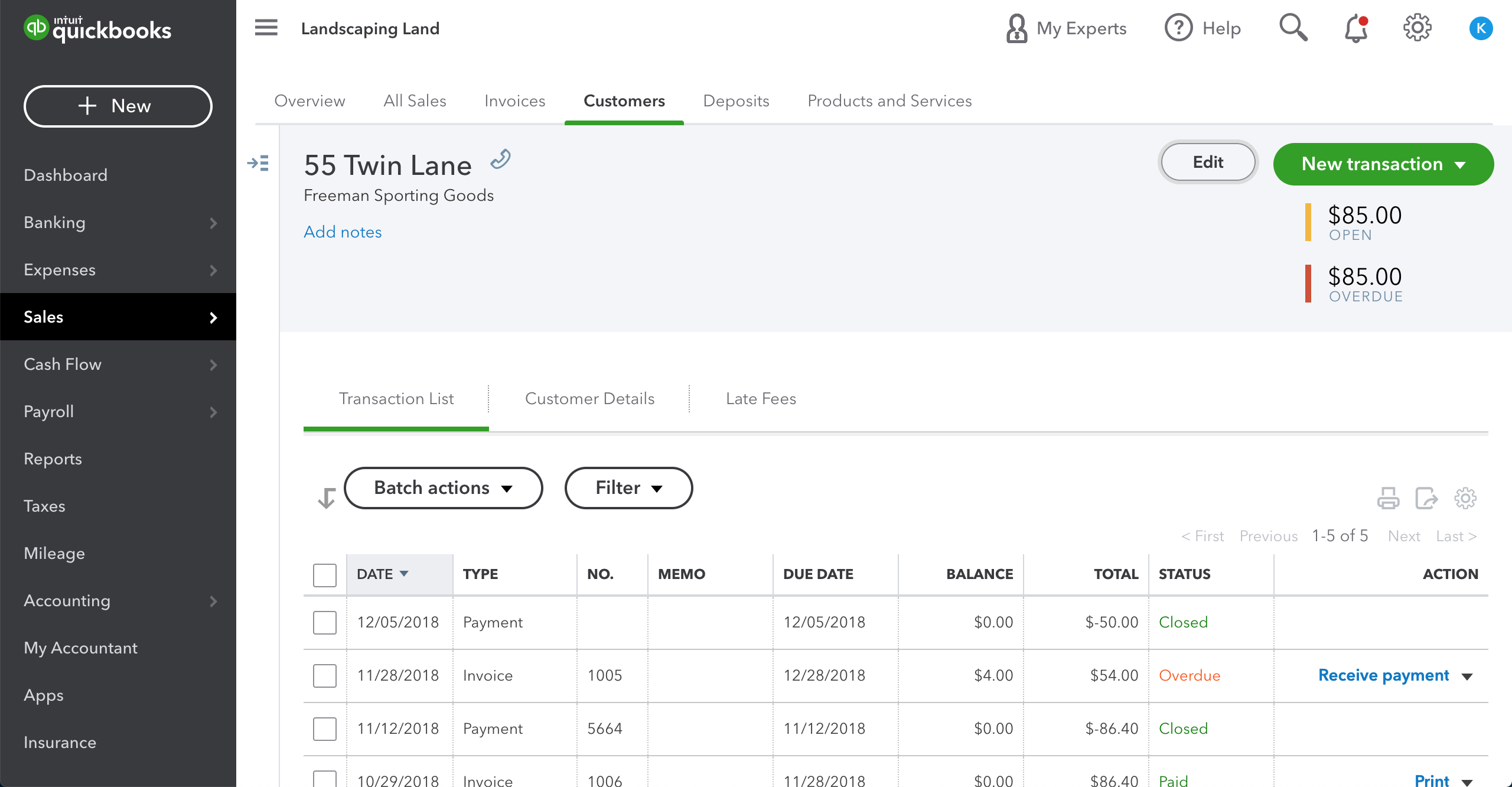
Task: Expand the Banking submenu
Action: [213, 223]
